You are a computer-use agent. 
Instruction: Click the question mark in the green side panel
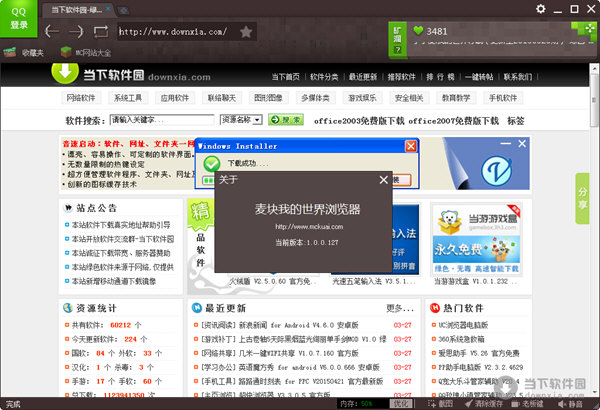tap(398, 49)
